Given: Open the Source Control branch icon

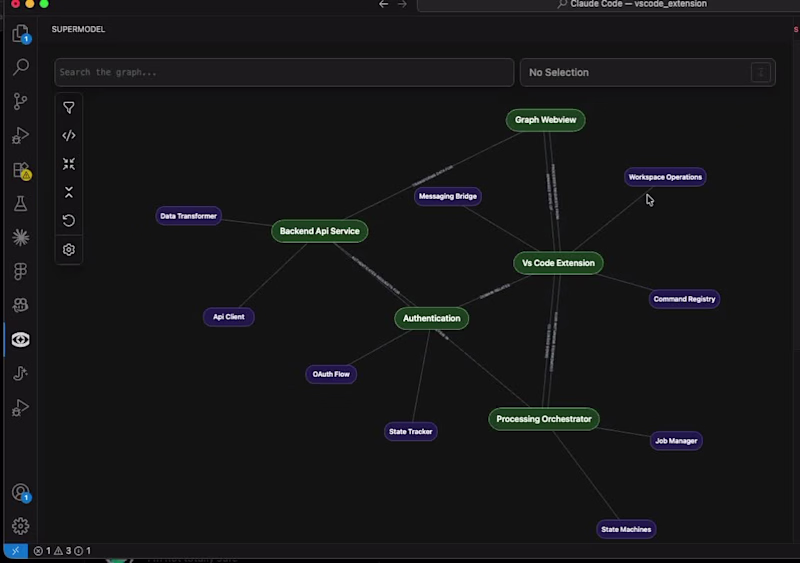Looking at the screenshot, I should point(20,101).
